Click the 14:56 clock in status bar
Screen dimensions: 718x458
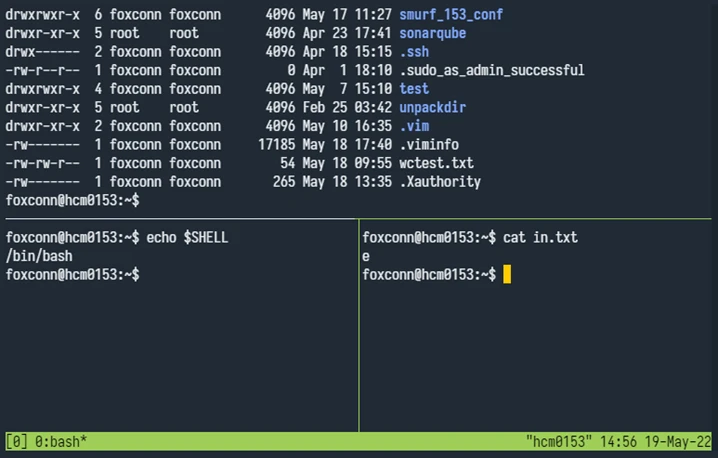(x=619, y=441)
